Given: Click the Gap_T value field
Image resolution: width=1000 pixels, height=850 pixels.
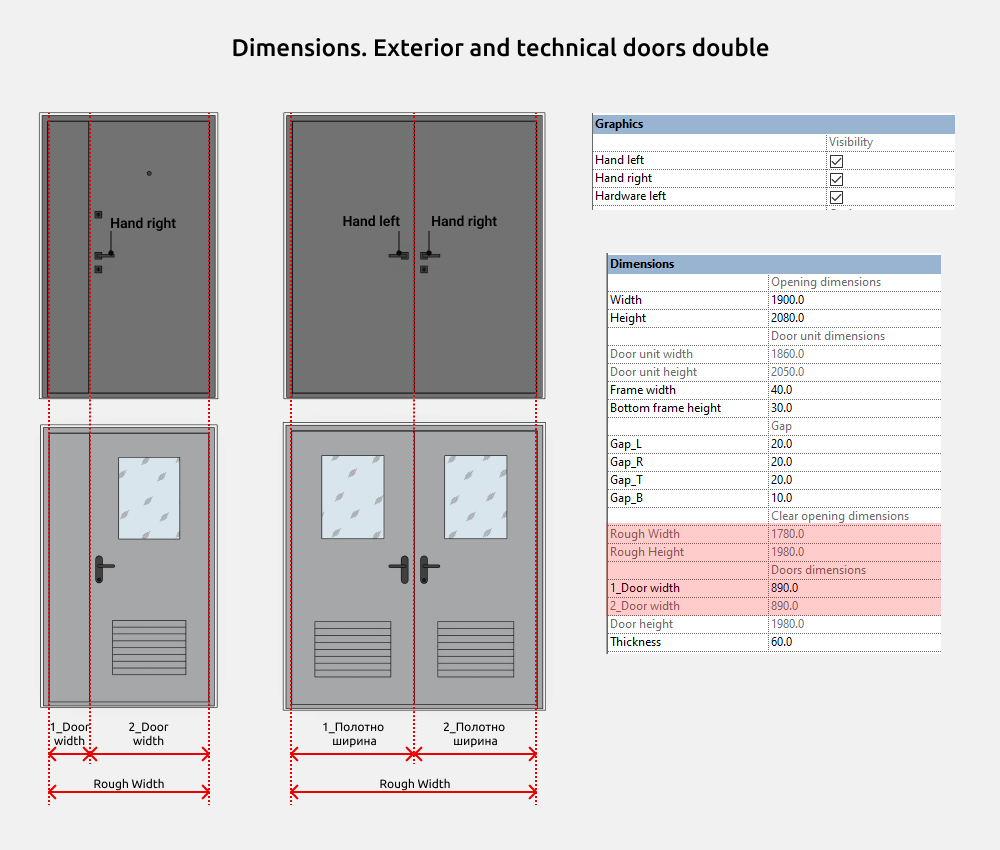Looking at the screenshot, I should coord(855,480).
